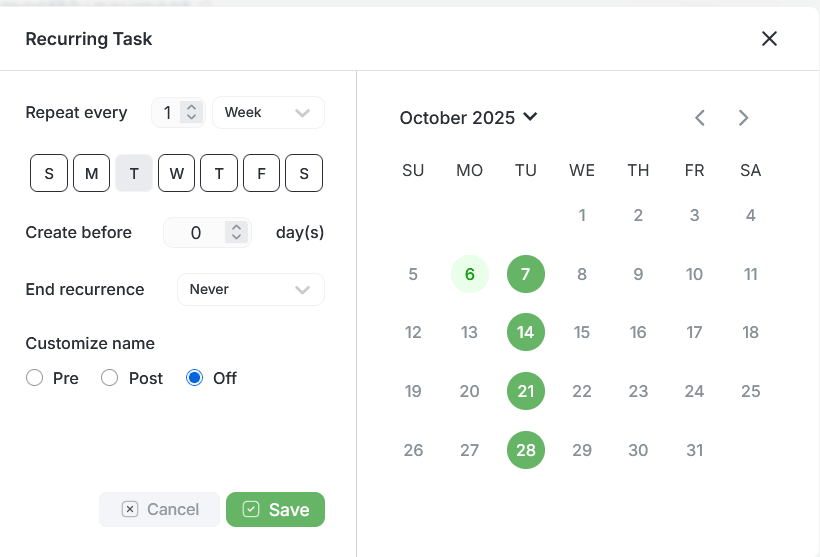This screenshot has width=820, height=557.
Task: Expand the October 2025 month picker
Action: 468,118
